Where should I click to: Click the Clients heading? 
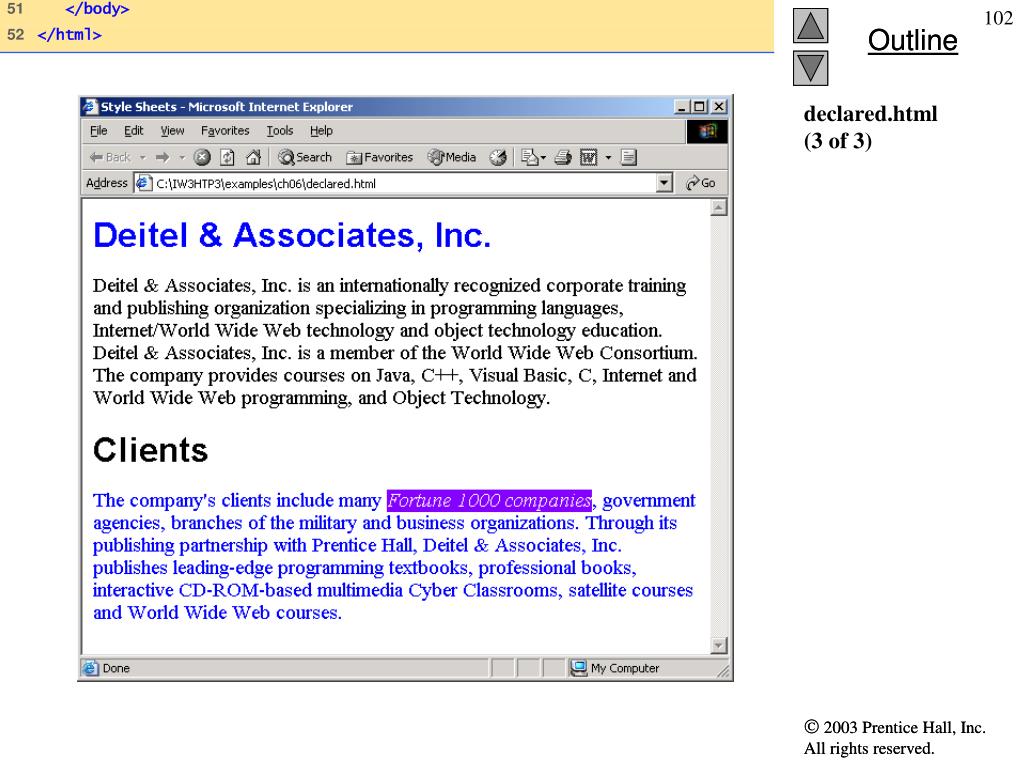150,450
